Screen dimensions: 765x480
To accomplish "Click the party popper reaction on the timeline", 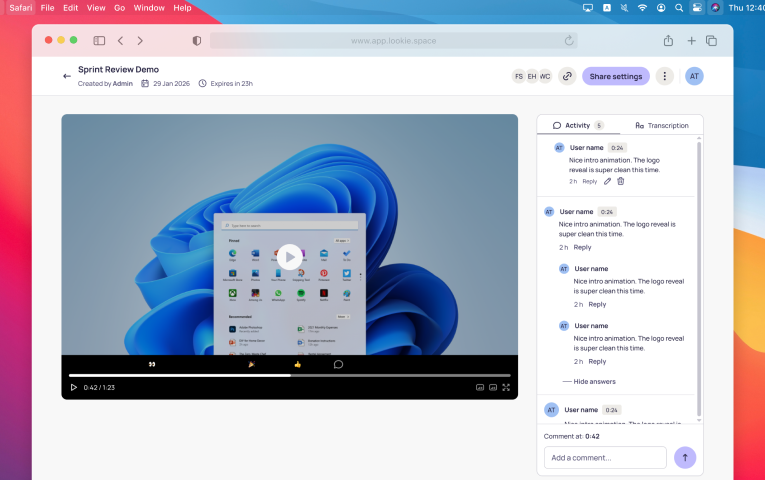I will click(251, 364).
